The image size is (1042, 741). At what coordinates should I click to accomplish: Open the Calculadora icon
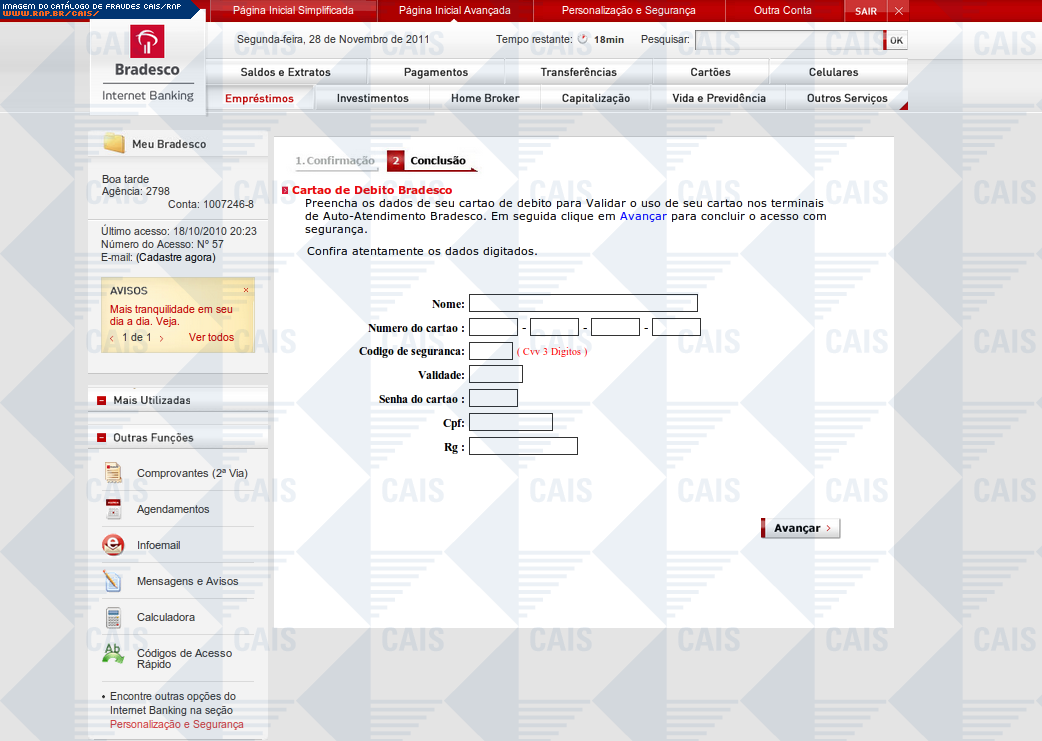[114, 617]
